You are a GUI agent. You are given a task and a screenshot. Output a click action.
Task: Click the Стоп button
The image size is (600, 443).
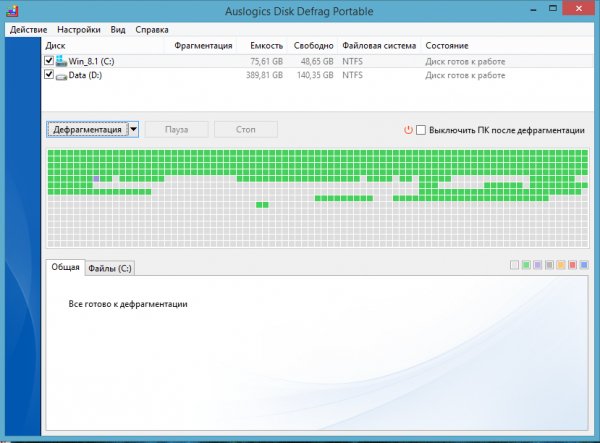click(x=246, y=129)
